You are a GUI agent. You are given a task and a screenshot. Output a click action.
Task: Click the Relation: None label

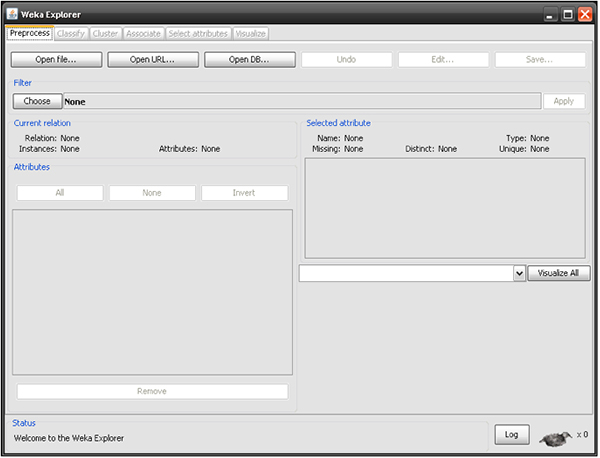click(52, 138)
